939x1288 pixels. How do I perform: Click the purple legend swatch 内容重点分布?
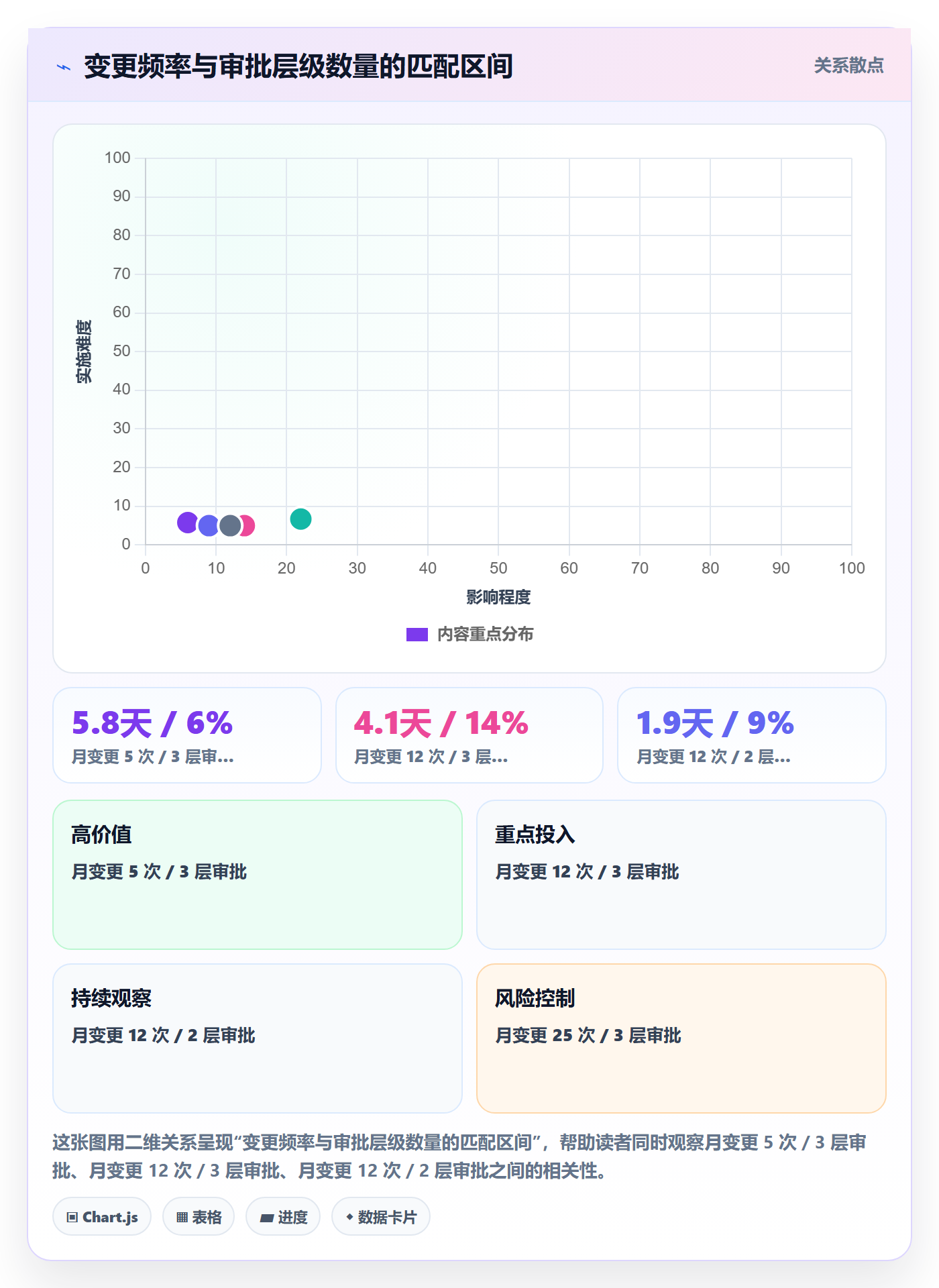417,635
